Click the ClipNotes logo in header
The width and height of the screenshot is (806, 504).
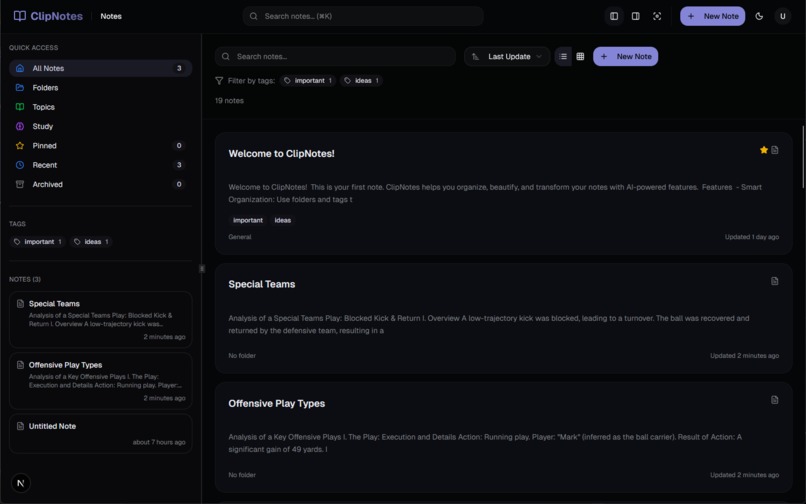click(48, 16)
